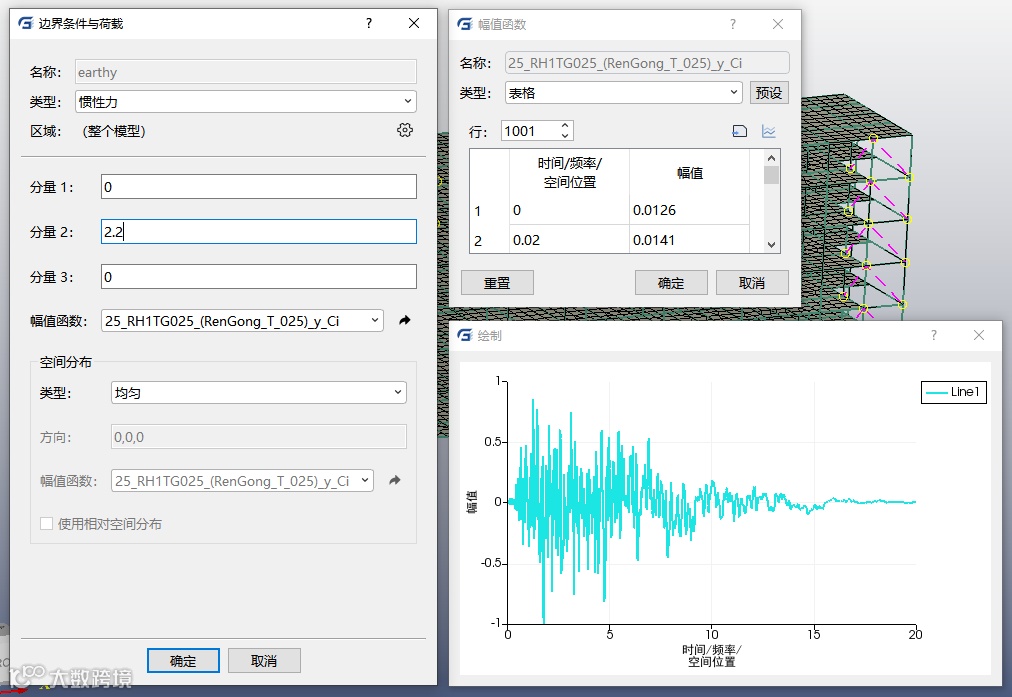Click Line1 legend entry in plot
Viewport: 1012px width, 697px height.
coord(954,392)
